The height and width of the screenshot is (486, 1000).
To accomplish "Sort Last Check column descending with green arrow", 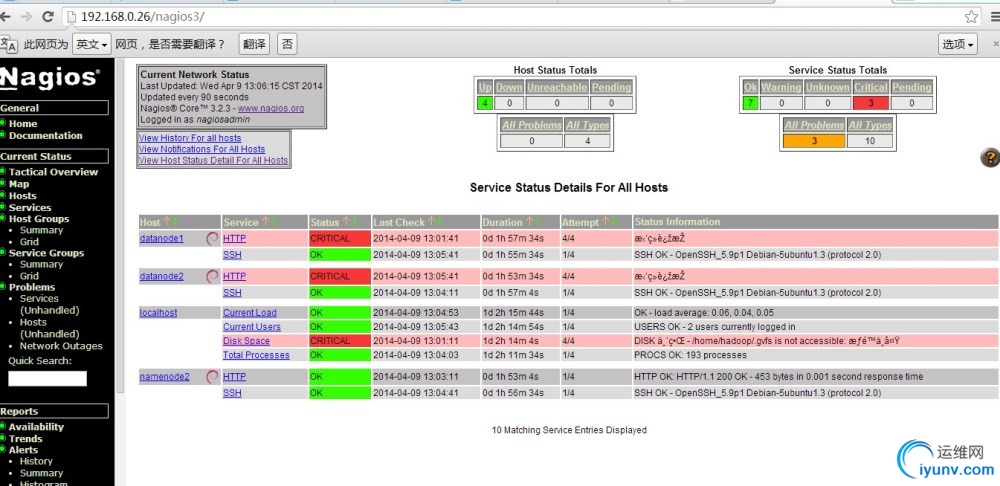I will pos(440,221).
